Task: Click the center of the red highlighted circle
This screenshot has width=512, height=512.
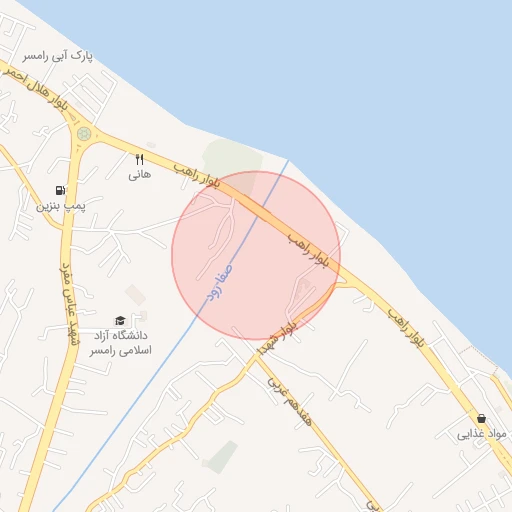Action: click(256, 255)
